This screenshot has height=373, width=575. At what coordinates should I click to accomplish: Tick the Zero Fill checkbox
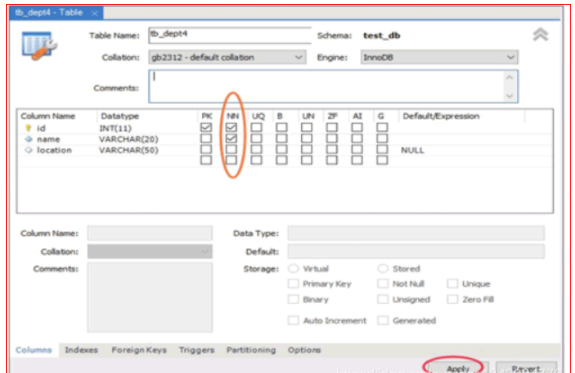(453, 299)
